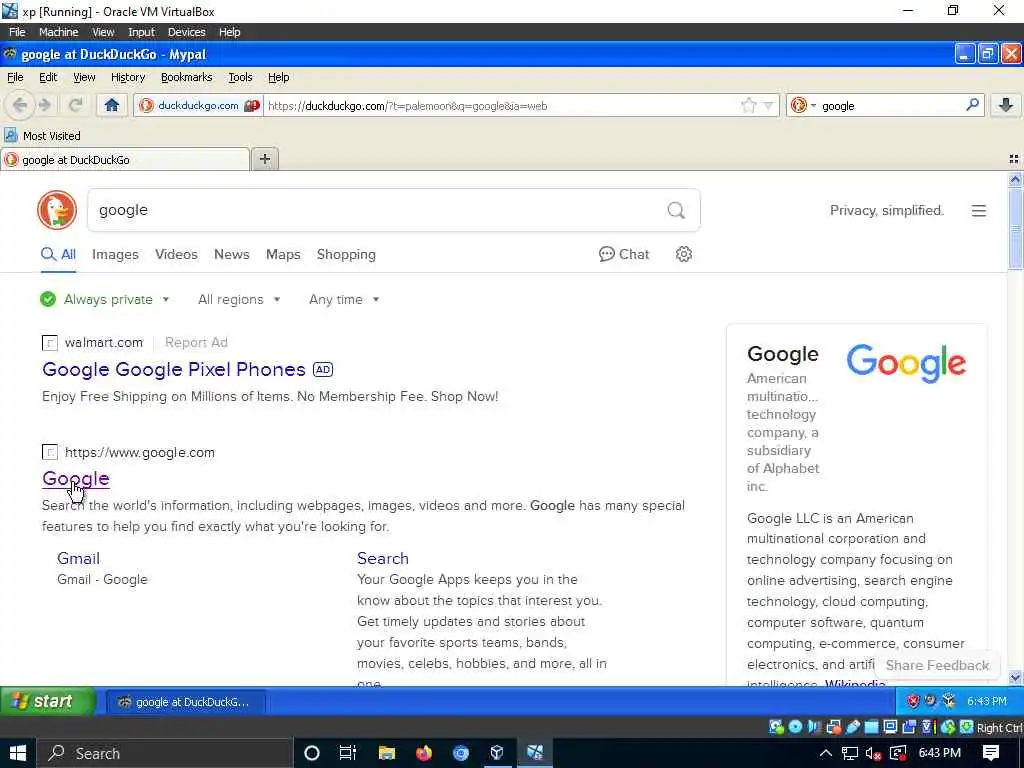Open the Gmail sitelink
This screenshot has height=768, width=1024.
[78, 558]
